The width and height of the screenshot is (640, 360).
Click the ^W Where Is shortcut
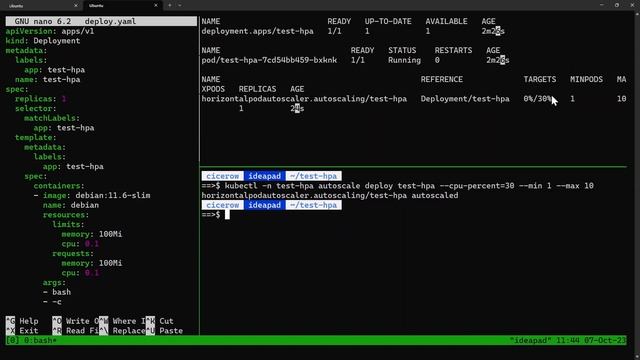coord(122,321)
